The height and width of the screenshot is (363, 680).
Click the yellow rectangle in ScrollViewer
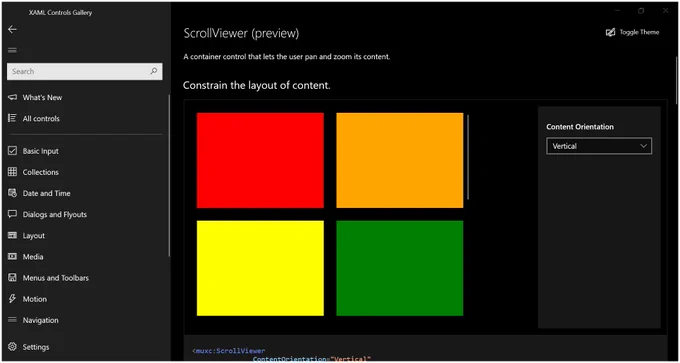(x=260, y=268)
